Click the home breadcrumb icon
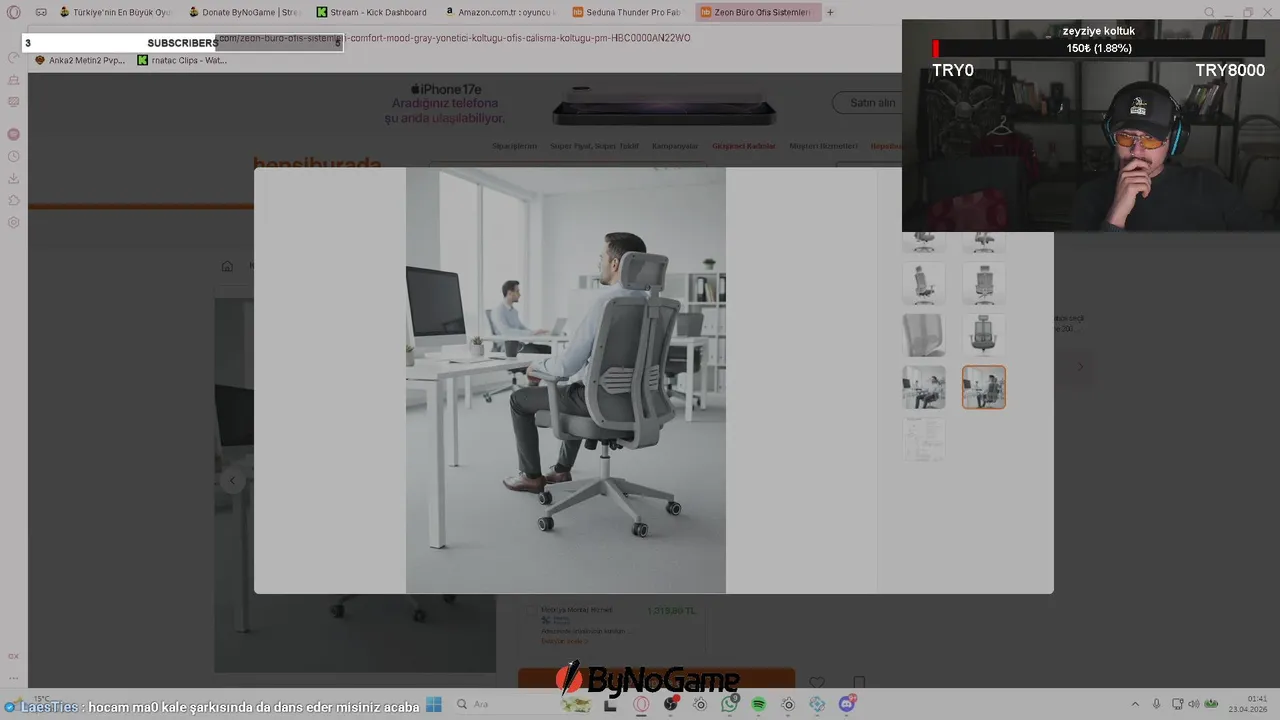 [x=227, y=266]
